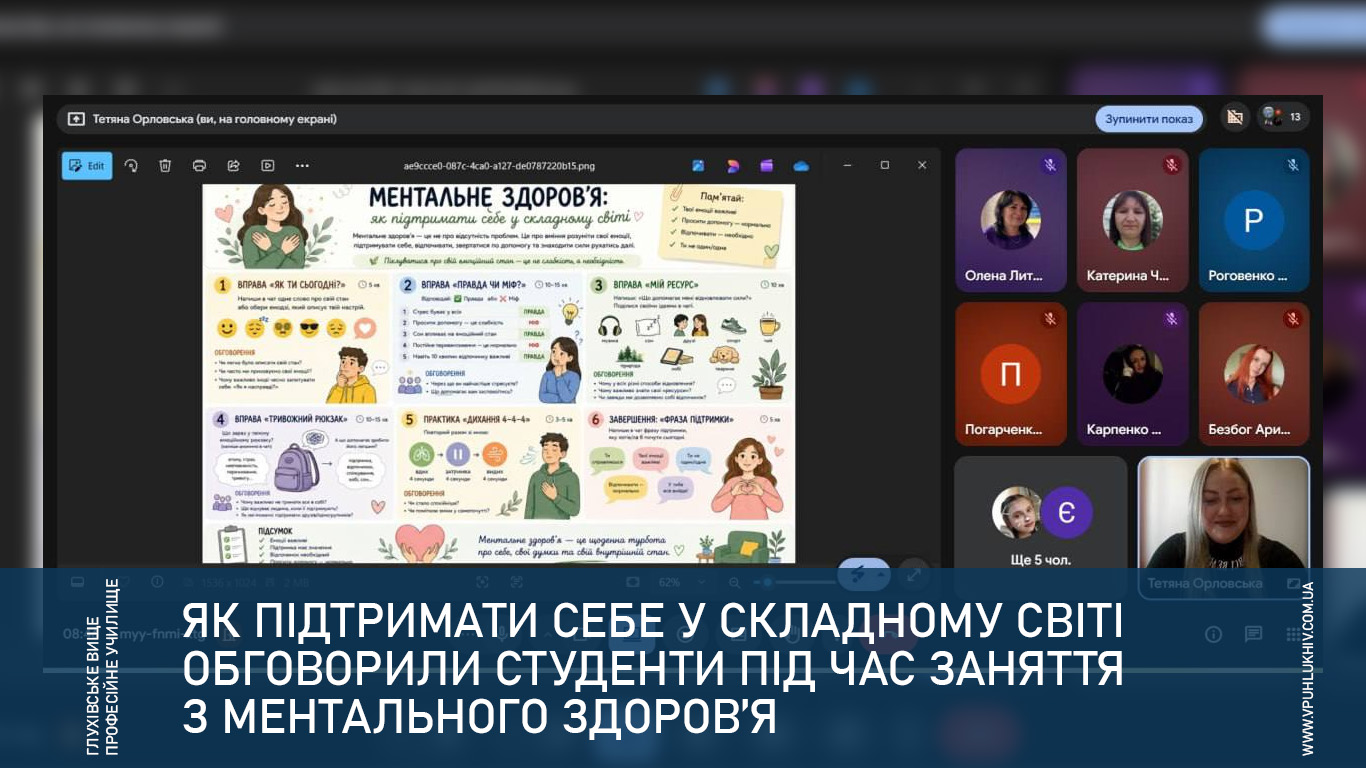Viewport: 1366px width, 768px height.
Task: Open the participants list showing 13
Action: click(x=1283, y=117)
